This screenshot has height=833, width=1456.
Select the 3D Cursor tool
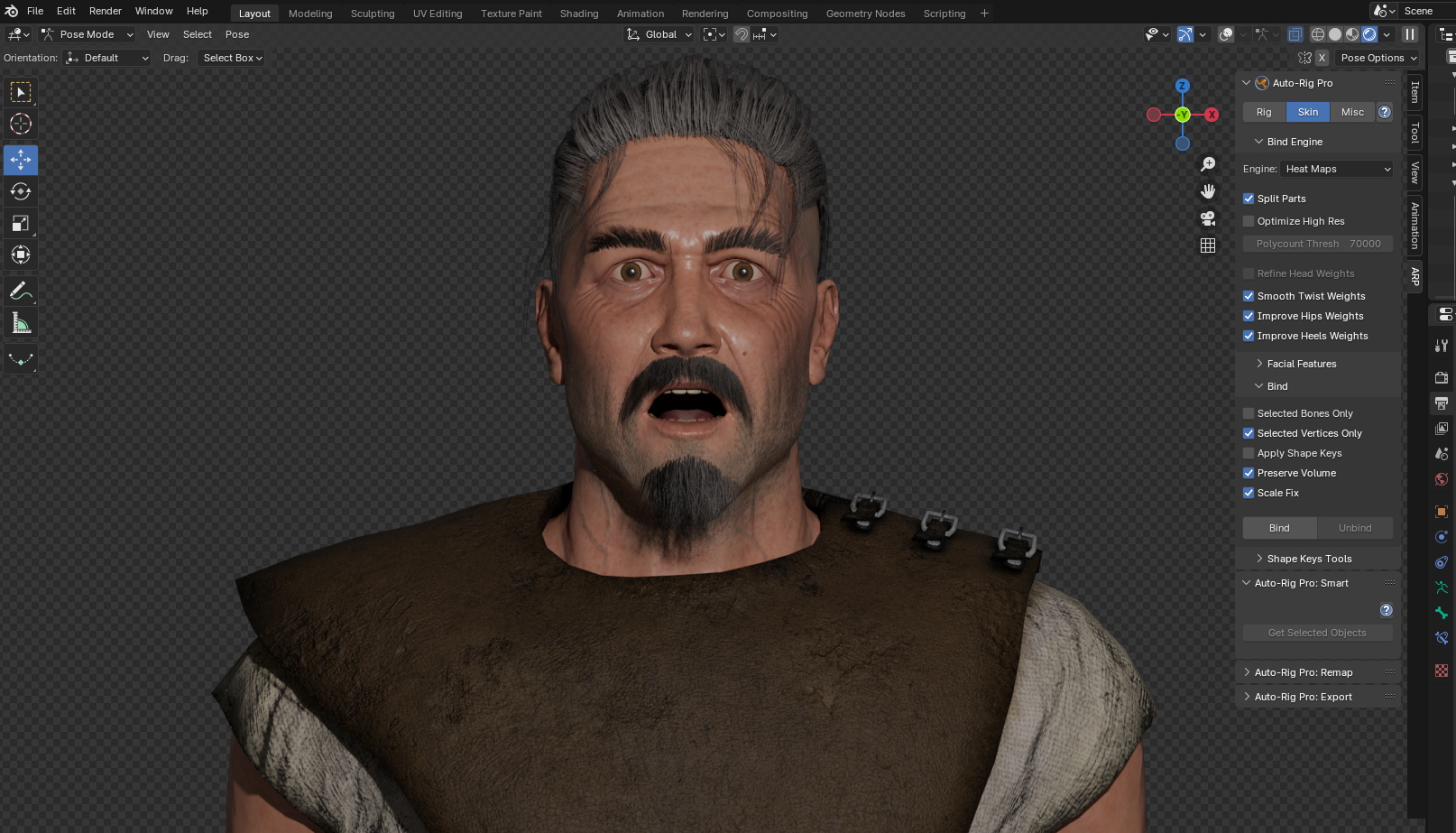[21, 124]
